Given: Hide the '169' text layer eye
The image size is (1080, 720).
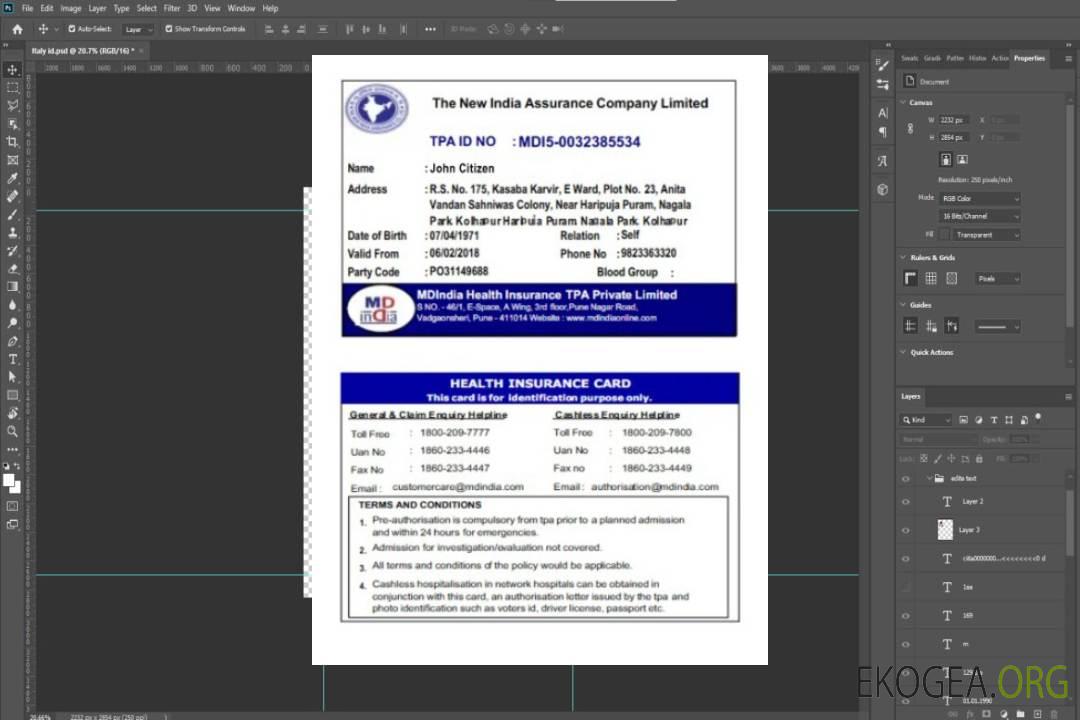Looking at the screenshot, I should 906,616.
